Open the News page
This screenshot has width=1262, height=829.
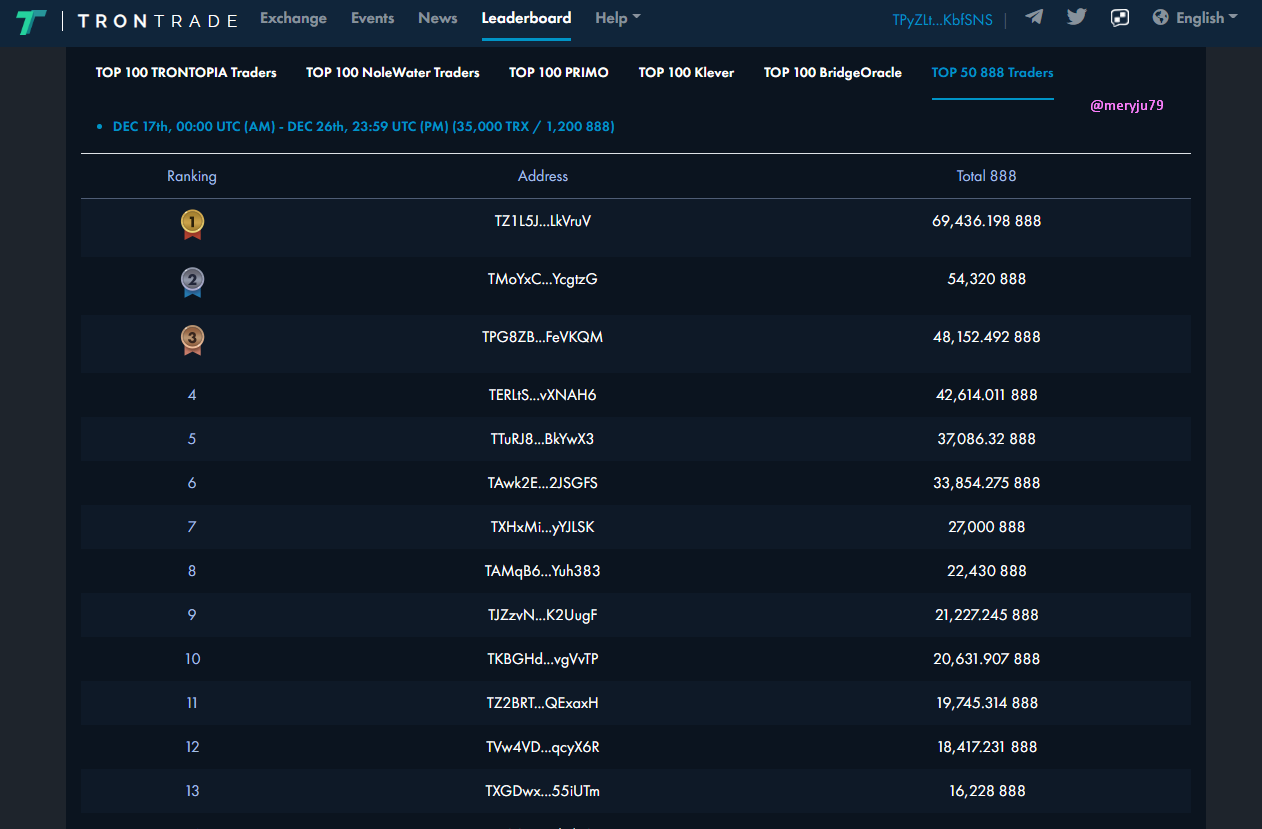438,18
